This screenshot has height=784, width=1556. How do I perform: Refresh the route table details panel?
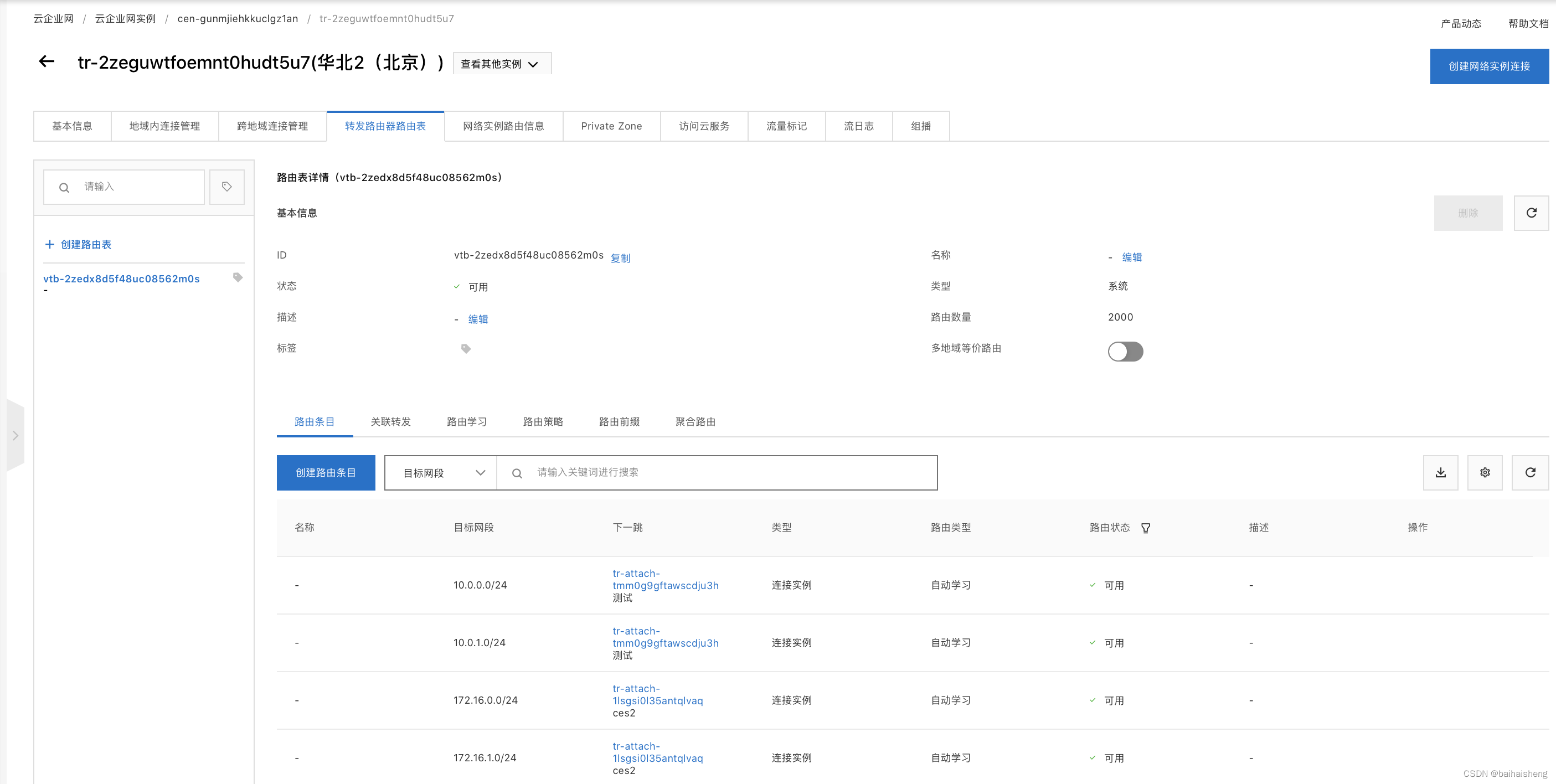(1531, 213)
